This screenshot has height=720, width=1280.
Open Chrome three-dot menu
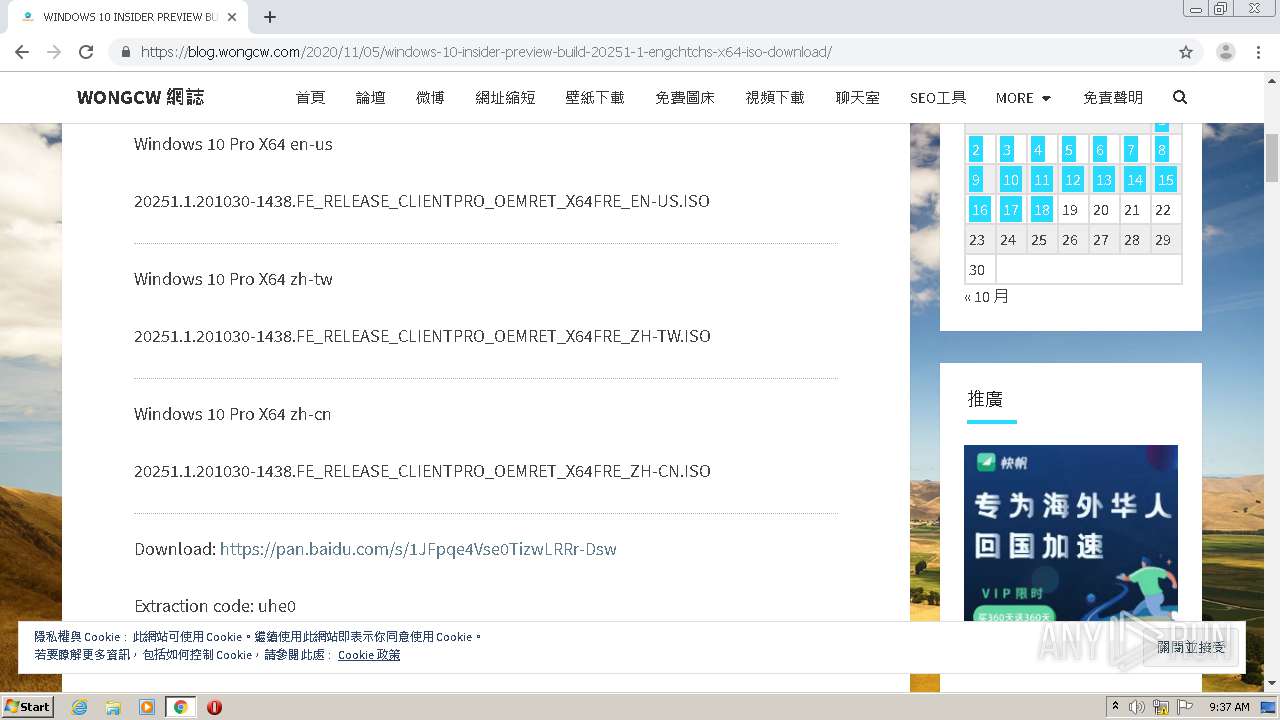pyautogui.click(x=1258, y=52)
